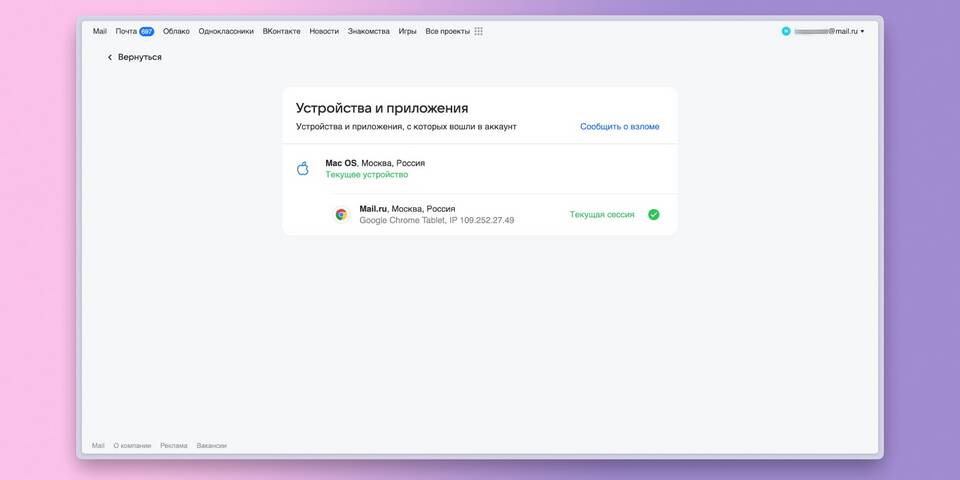This screenshot has width=960, height=480.
Task: Click the Сообщить о взломе link
Action: pos(619,127)
